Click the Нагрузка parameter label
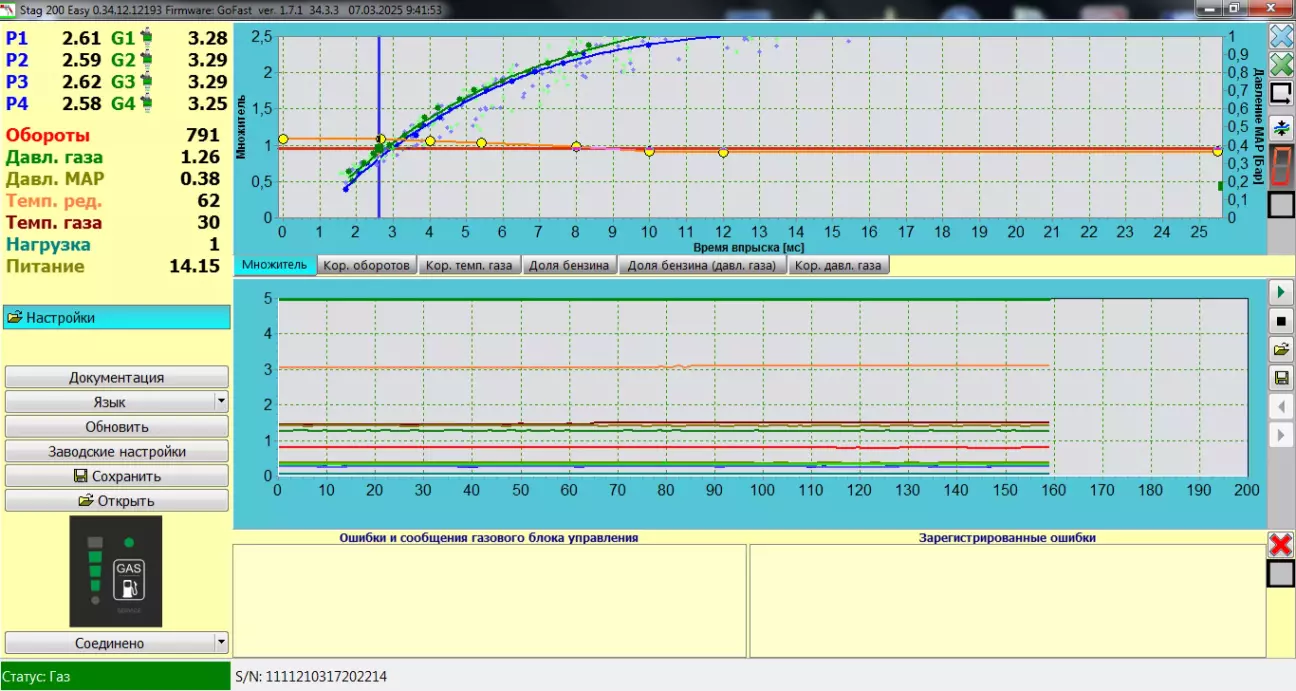Viewport: 1296px width, 691px height. tap(48, 245)
